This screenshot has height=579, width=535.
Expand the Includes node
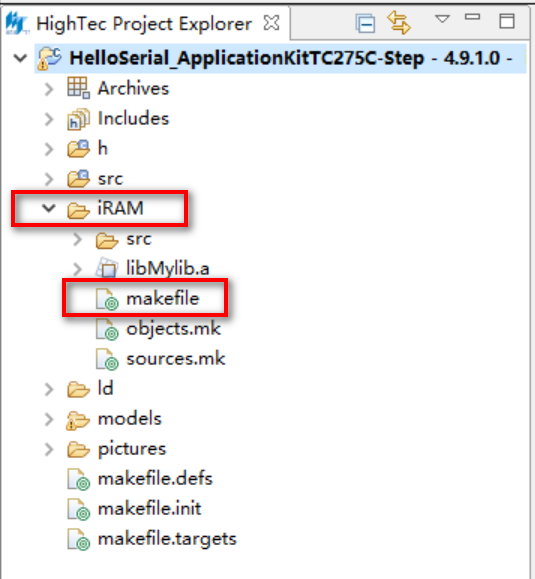tap(49, 119)
